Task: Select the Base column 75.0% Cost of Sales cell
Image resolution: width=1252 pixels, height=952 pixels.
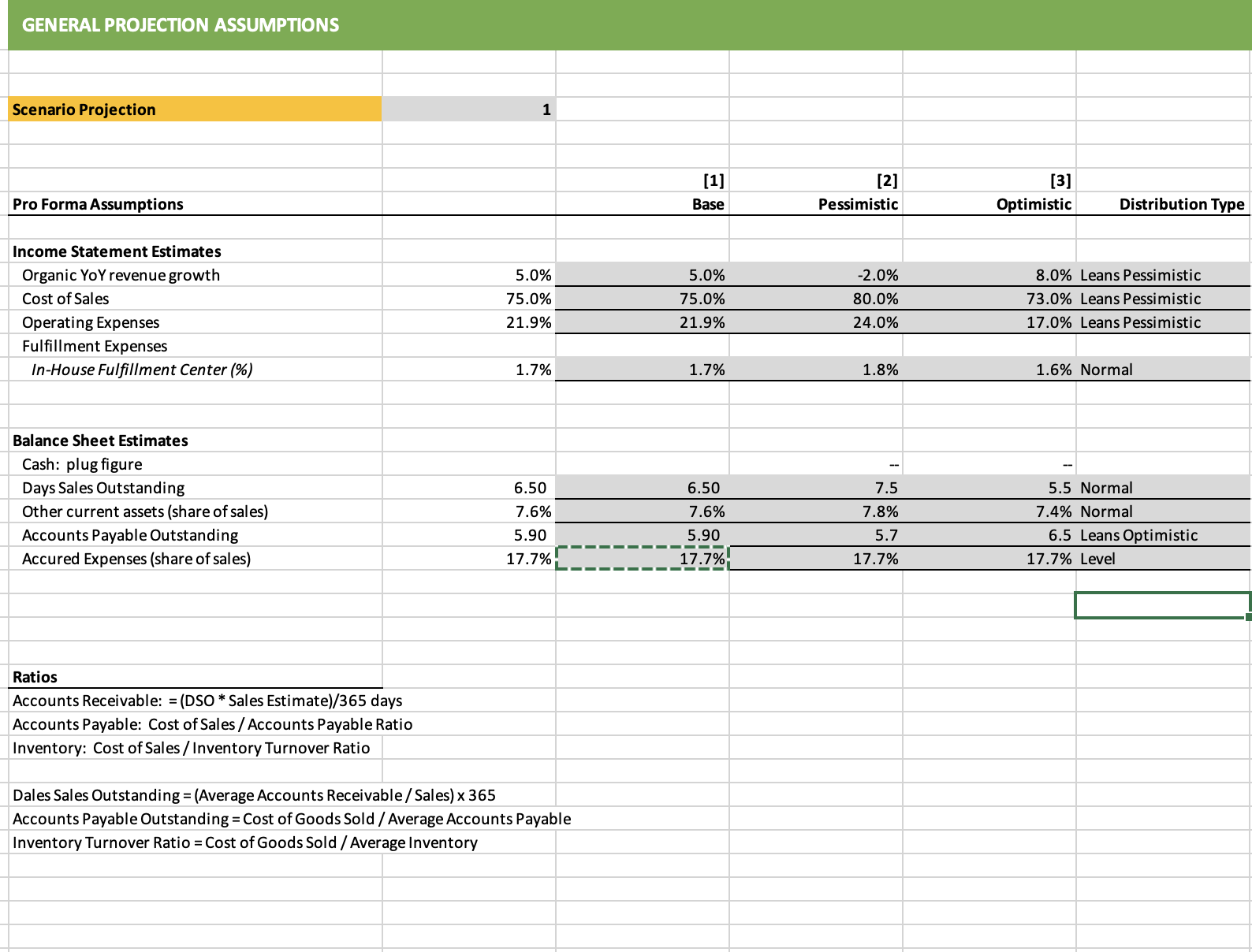Action: 643,299
